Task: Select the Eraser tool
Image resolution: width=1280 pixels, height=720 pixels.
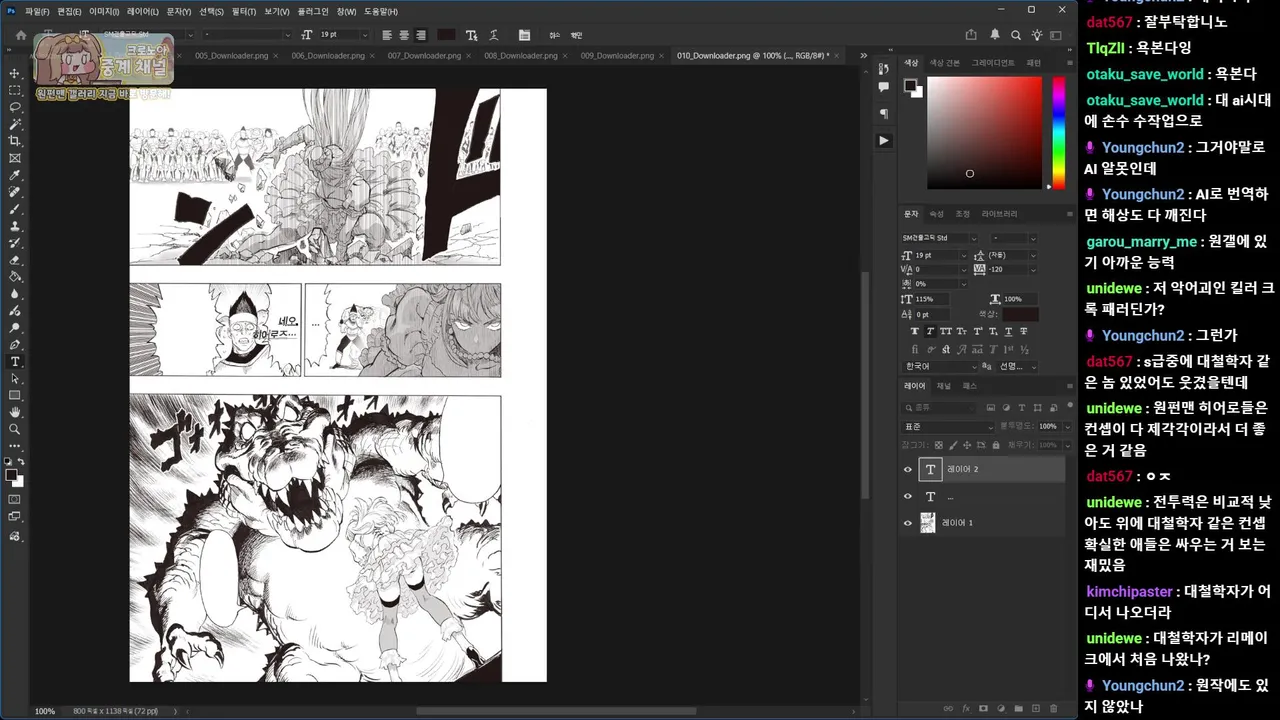Action: 15,260
